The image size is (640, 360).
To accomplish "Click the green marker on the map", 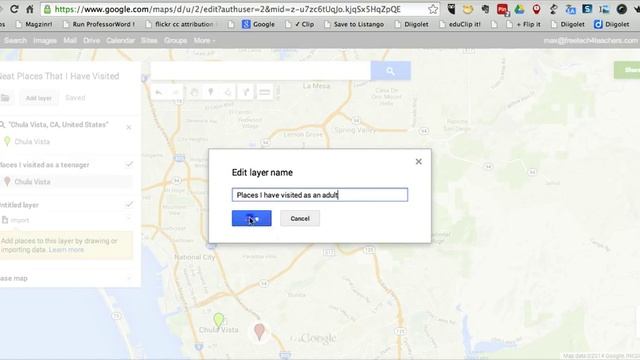I will coord(219,320).
